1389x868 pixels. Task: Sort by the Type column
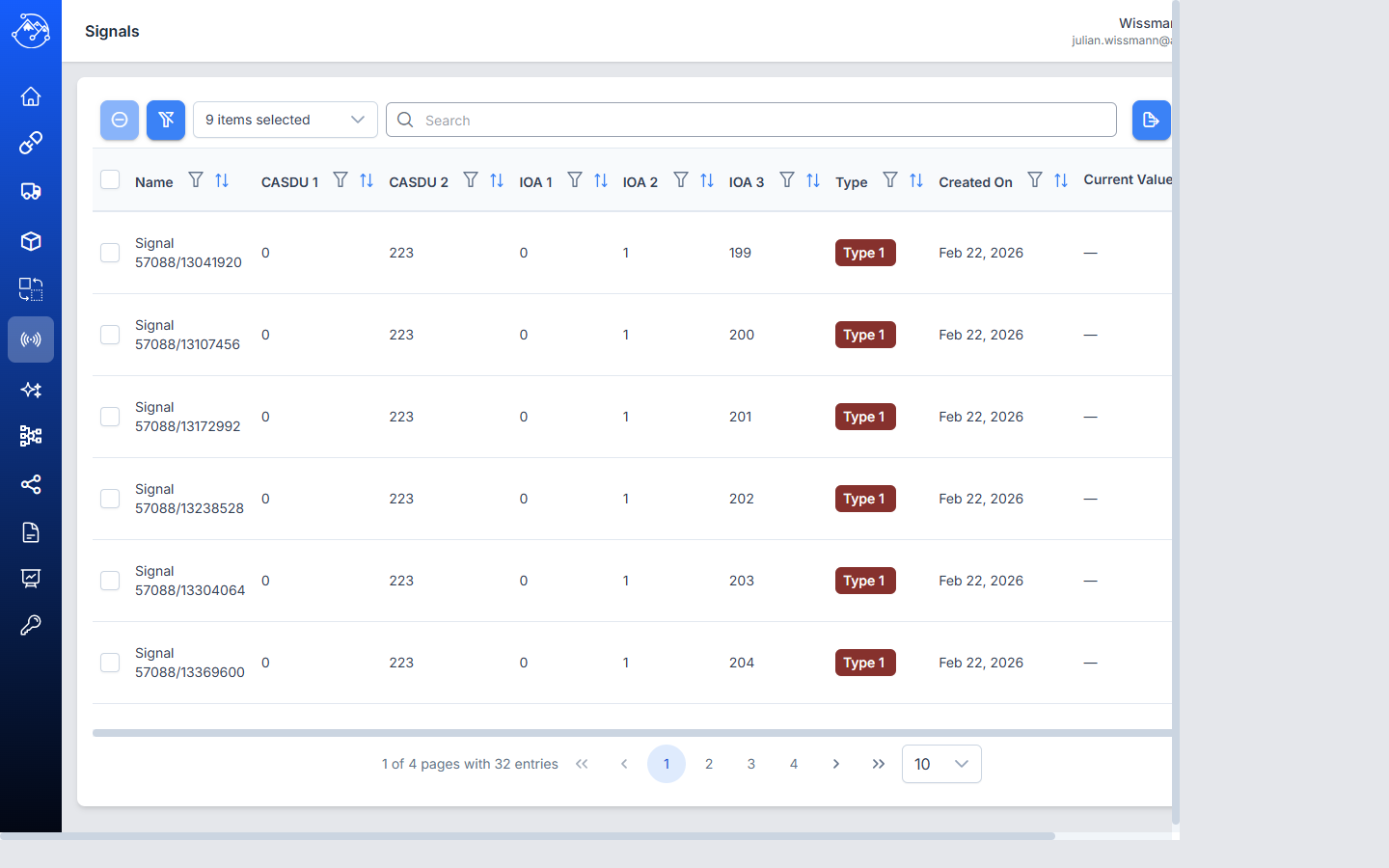[916, 180]
